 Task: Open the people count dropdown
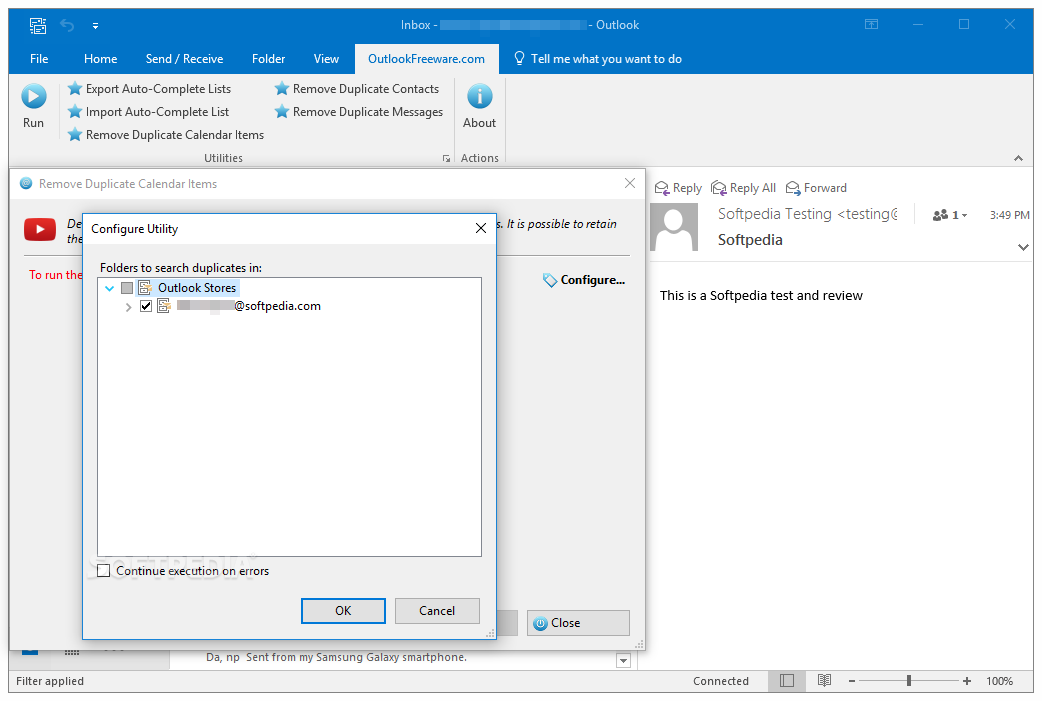(x=950, y=215)
